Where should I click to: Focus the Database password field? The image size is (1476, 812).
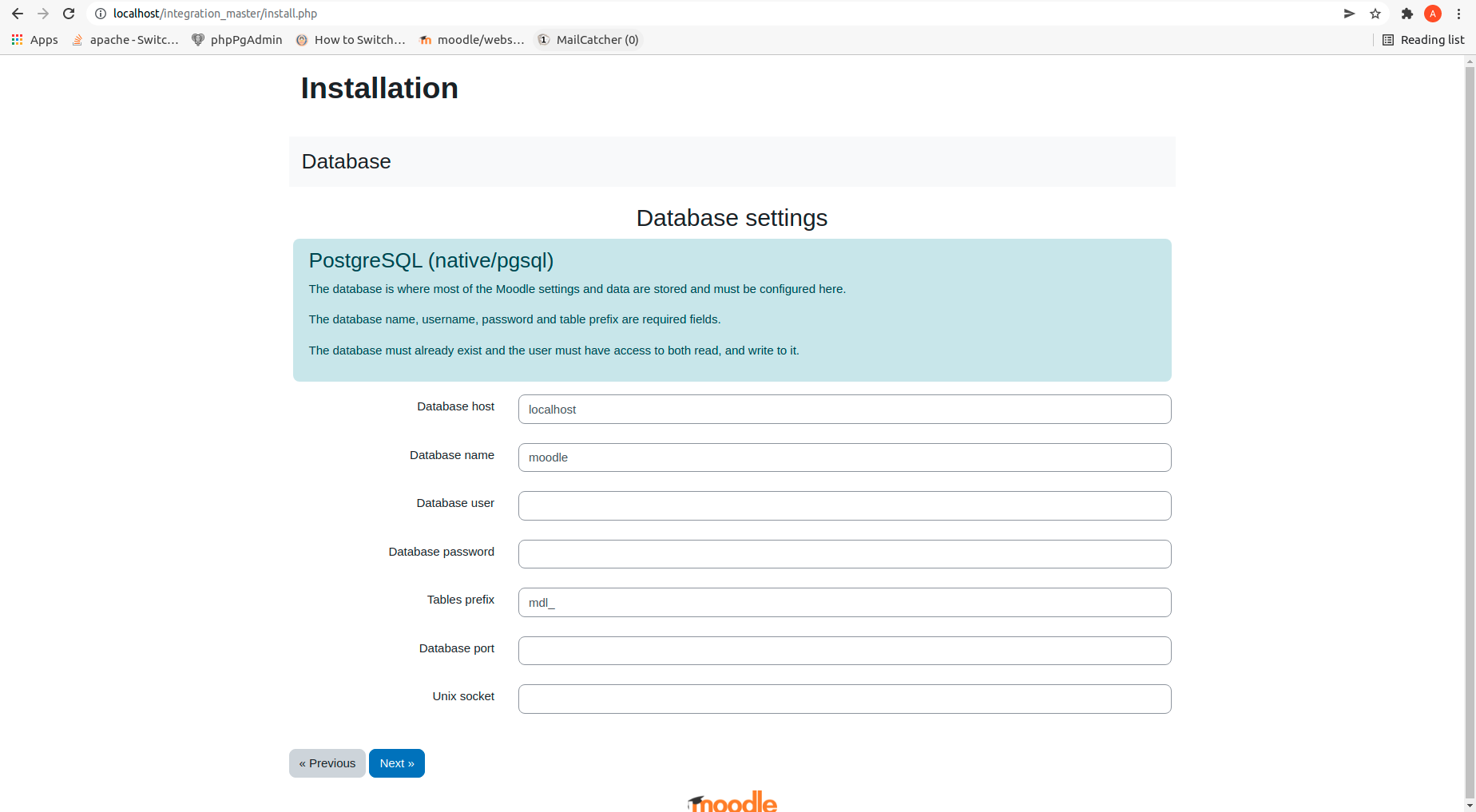coord(844,554)
